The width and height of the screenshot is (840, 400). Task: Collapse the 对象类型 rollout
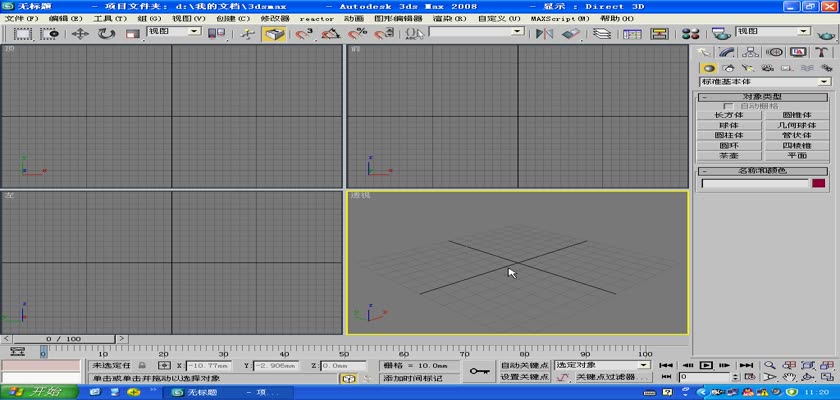click(x=762, y=97)
